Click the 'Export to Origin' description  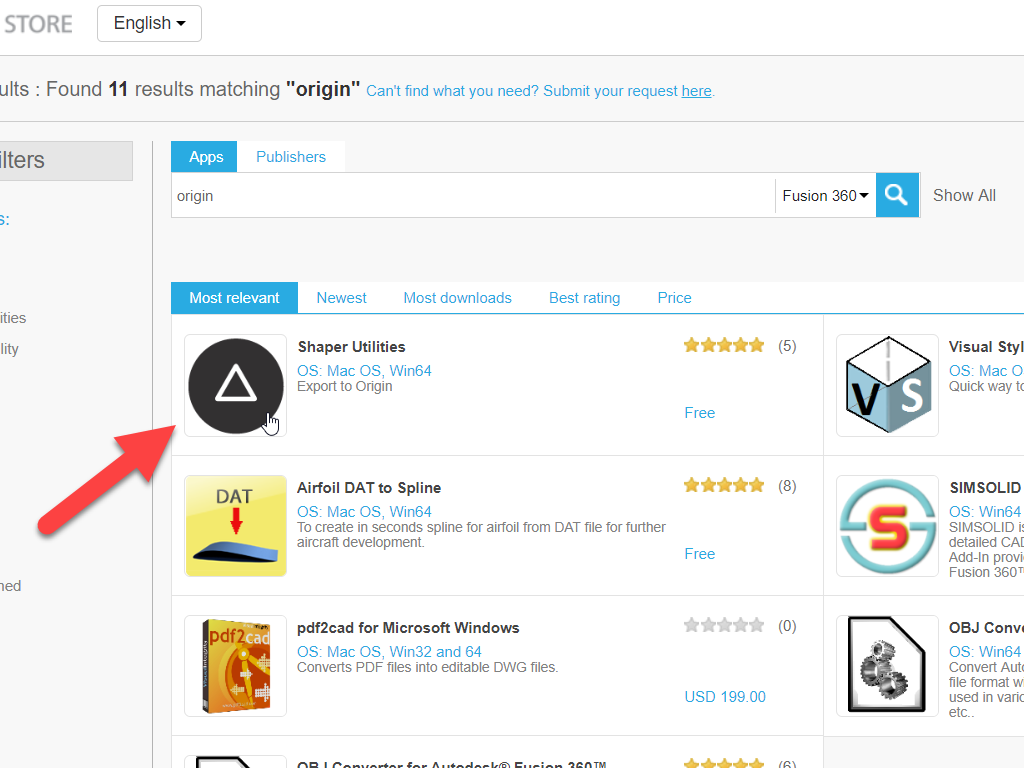click(345, 386)
